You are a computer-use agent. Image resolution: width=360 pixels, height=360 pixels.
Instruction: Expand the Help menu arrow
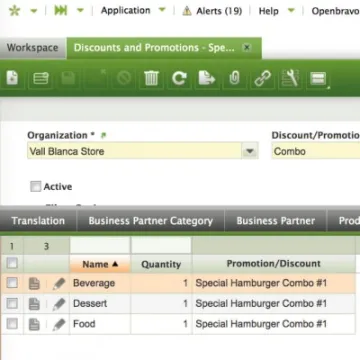pyautogui.click(x=291, y=10)
